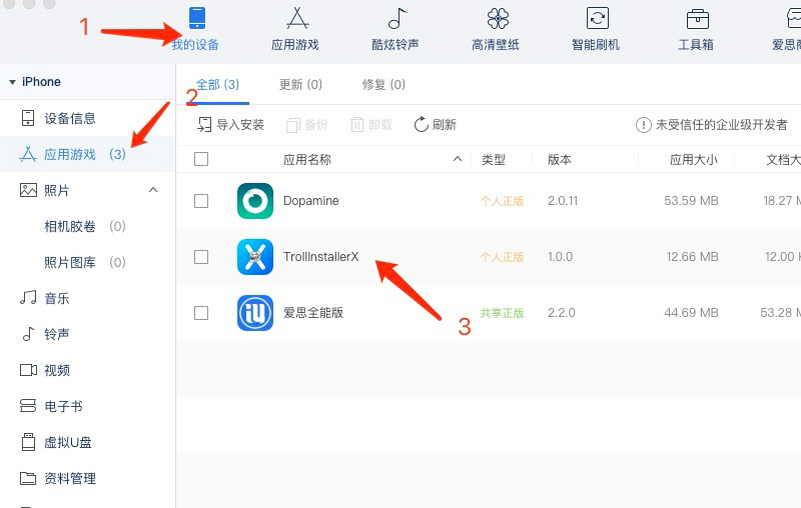Click version 2.0.11 in Dopamine row

point(562,201)
